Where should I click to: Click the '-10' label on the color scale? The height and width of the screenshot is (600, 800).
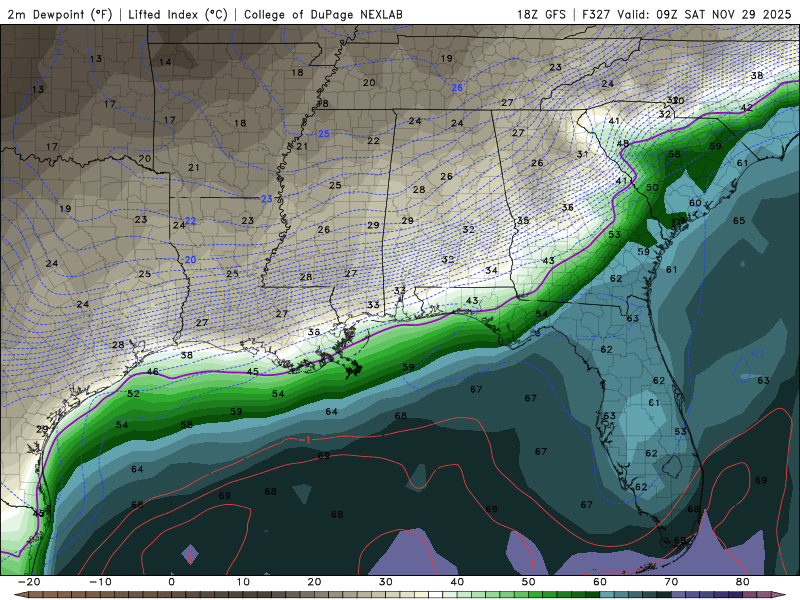[100, 582]
